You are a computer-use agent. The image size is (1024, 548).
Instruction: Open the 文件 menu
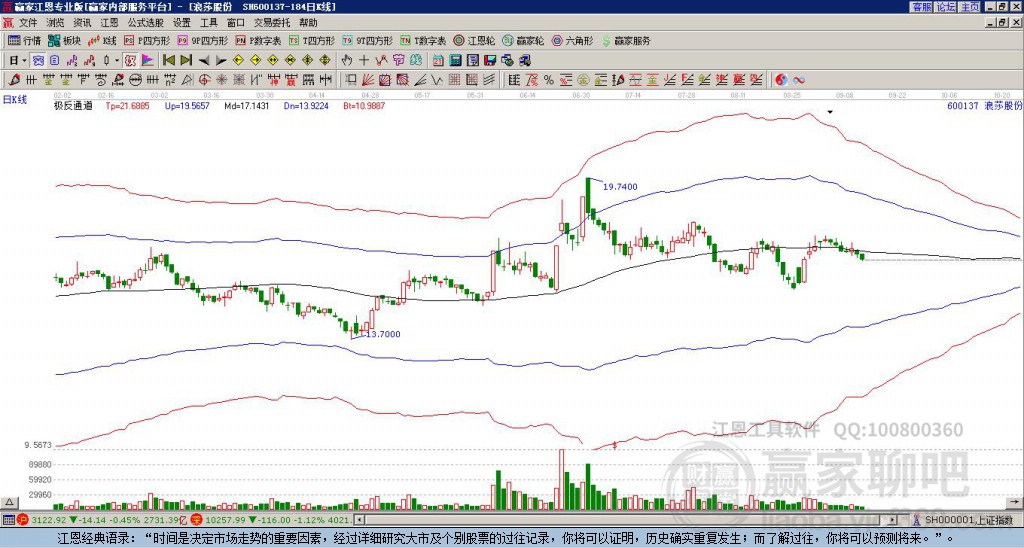(x=28, y=23)
